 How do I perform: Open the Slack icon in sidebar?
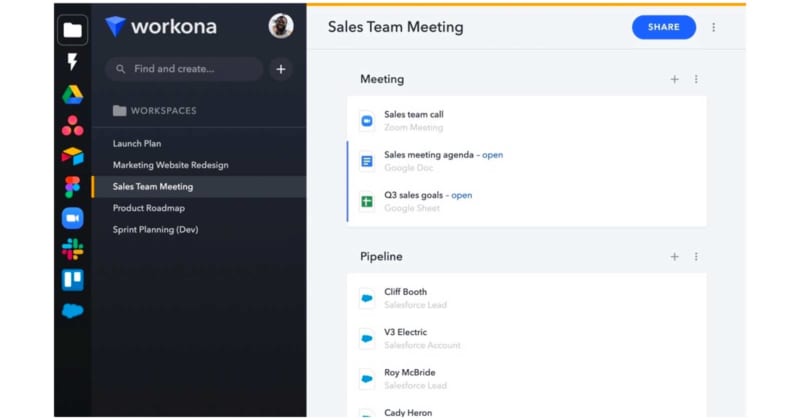point(72,249)
